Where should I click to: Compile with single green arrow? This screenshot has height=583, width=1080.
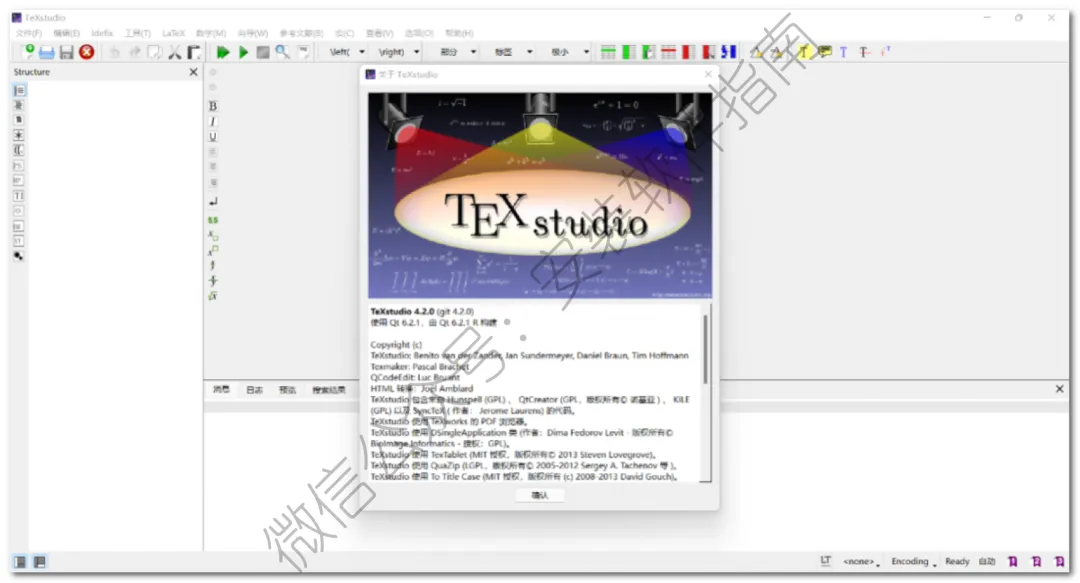coord(243,52)
